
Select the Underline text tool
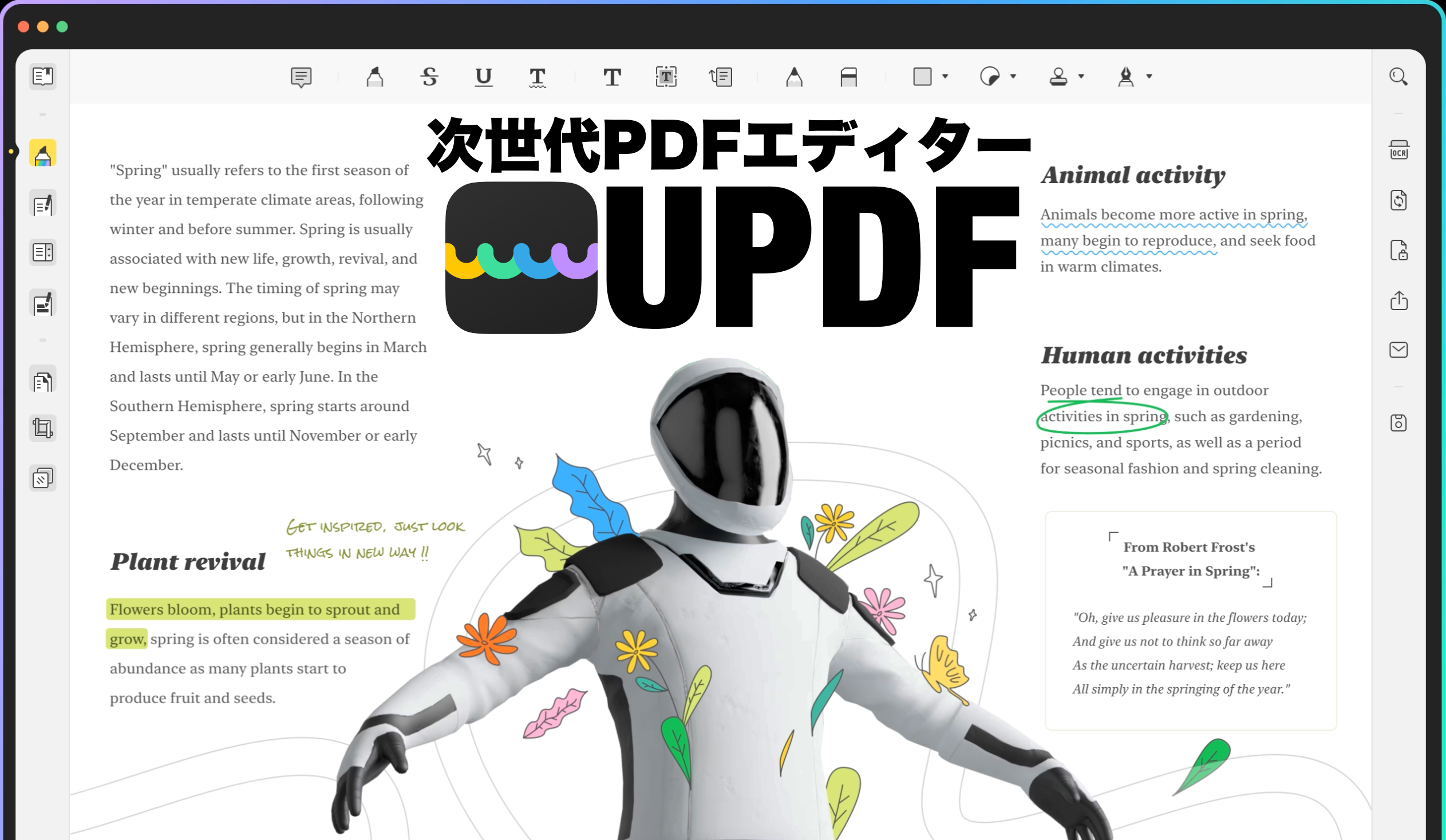click(484, 77)
